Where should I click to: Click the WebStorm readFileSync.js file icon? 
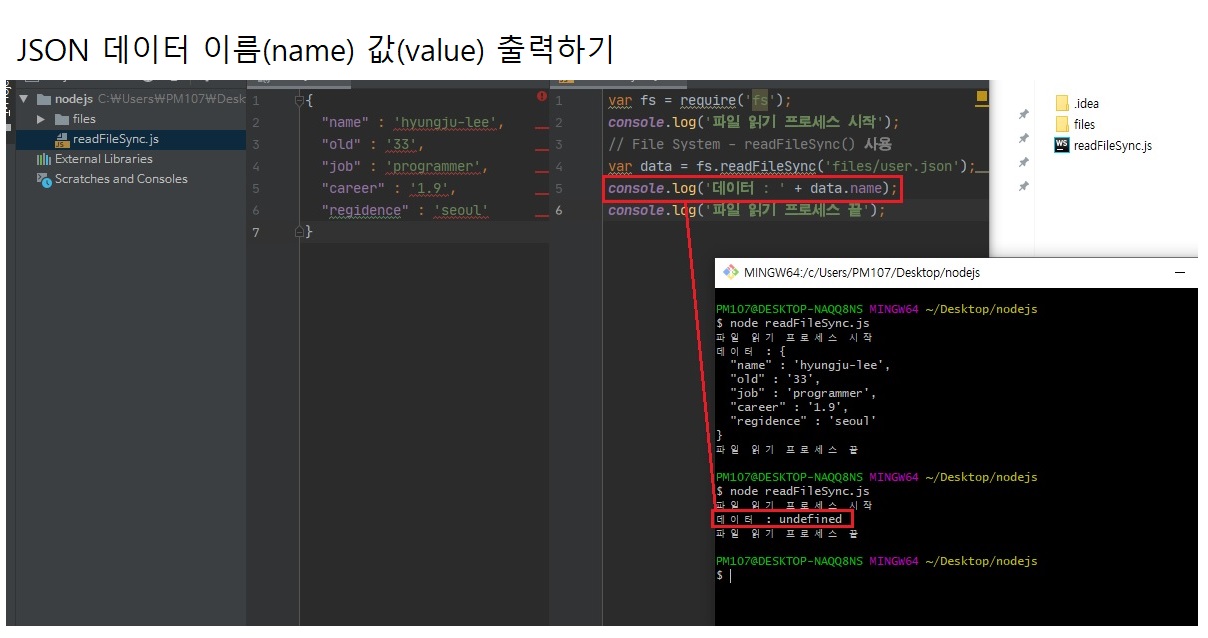coord(1062,145)
